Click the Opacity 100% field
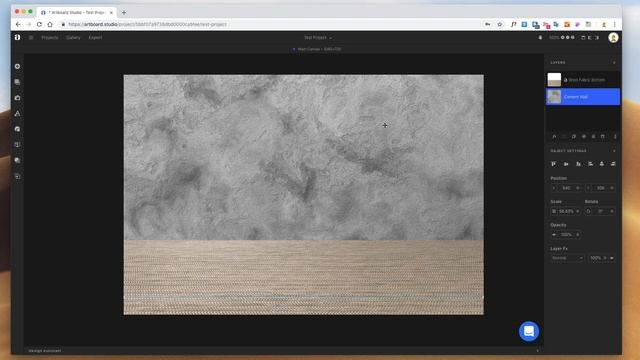 tap(566, 235)
